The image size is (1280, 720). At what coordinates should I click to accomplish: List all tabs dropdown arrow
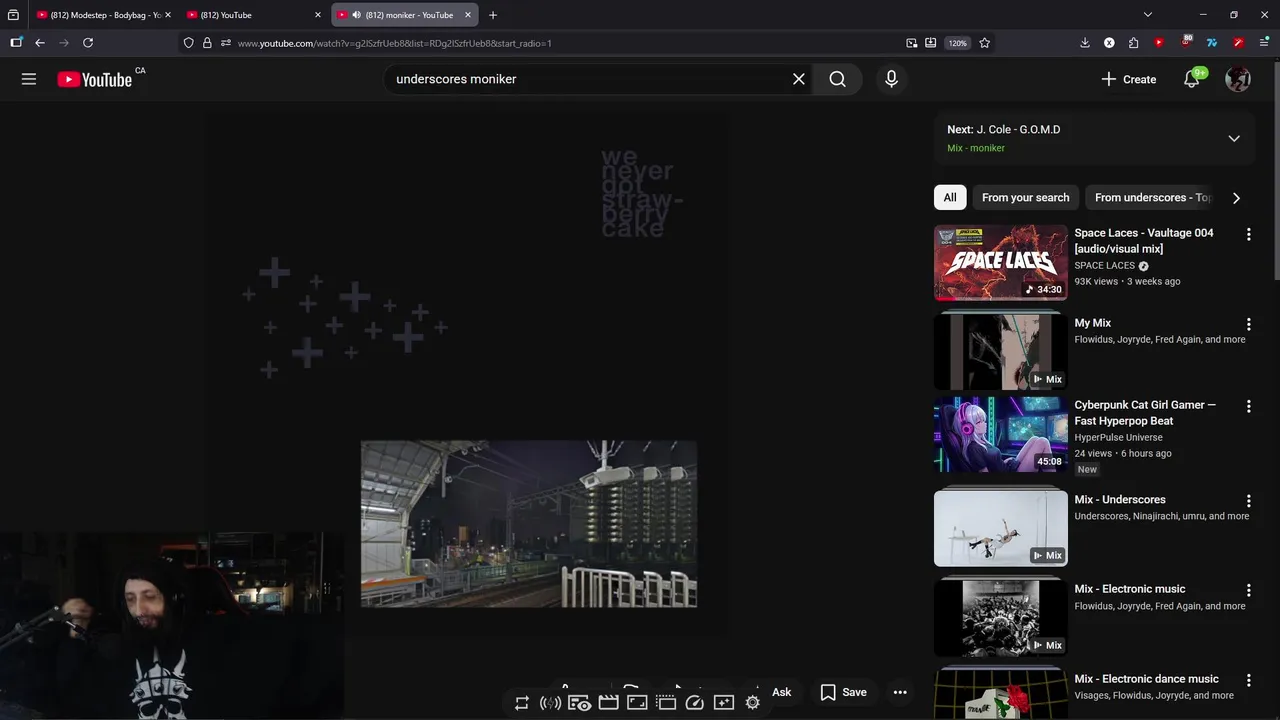coord(1148,15)
